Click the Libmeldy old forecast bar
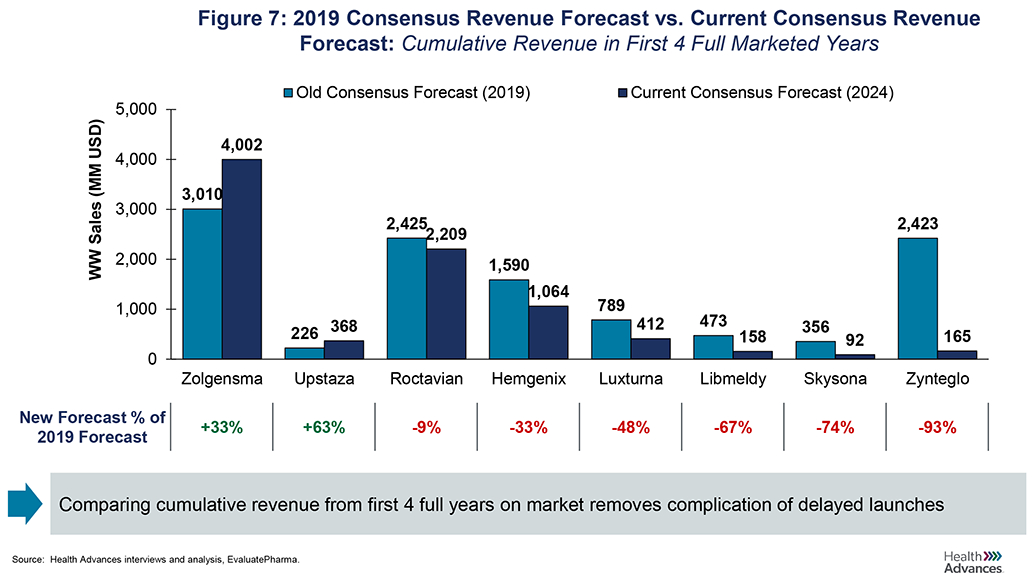Screen dimensions: 1032x580 (713, 347)
